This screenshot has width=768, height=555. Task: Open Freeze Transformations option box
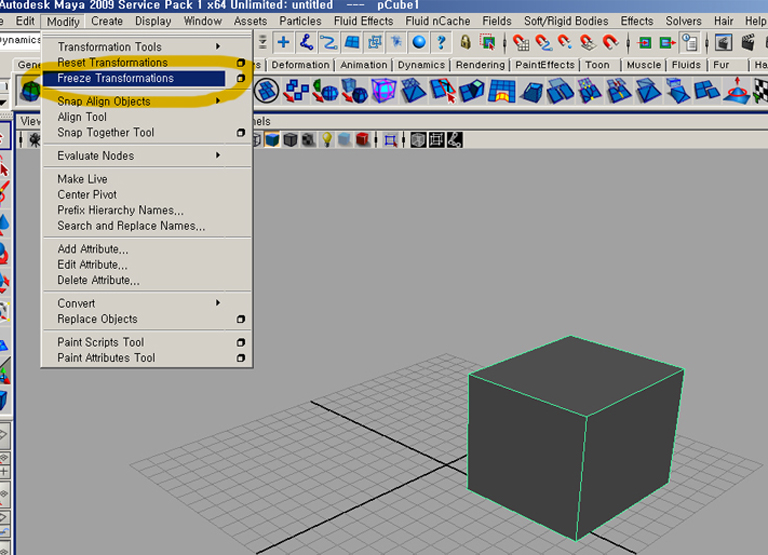pyautogui.click(x=240, y=78)
